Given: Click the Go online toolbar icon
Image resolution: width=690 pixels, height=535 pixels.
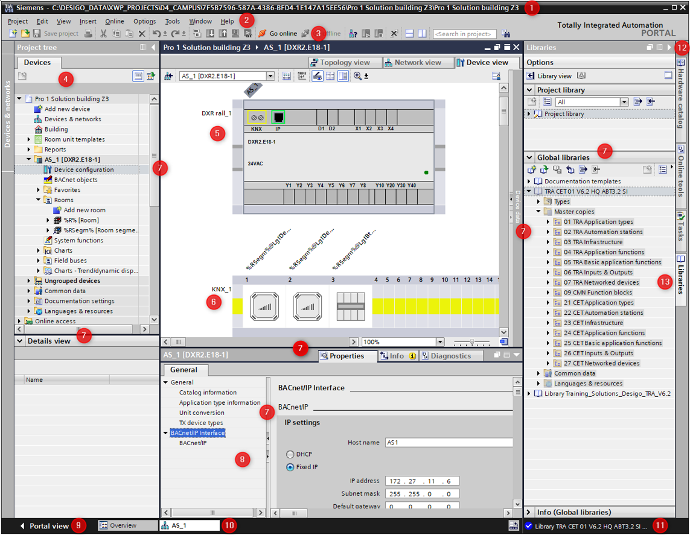Looking at the screenshot, I should pos(263,34).
